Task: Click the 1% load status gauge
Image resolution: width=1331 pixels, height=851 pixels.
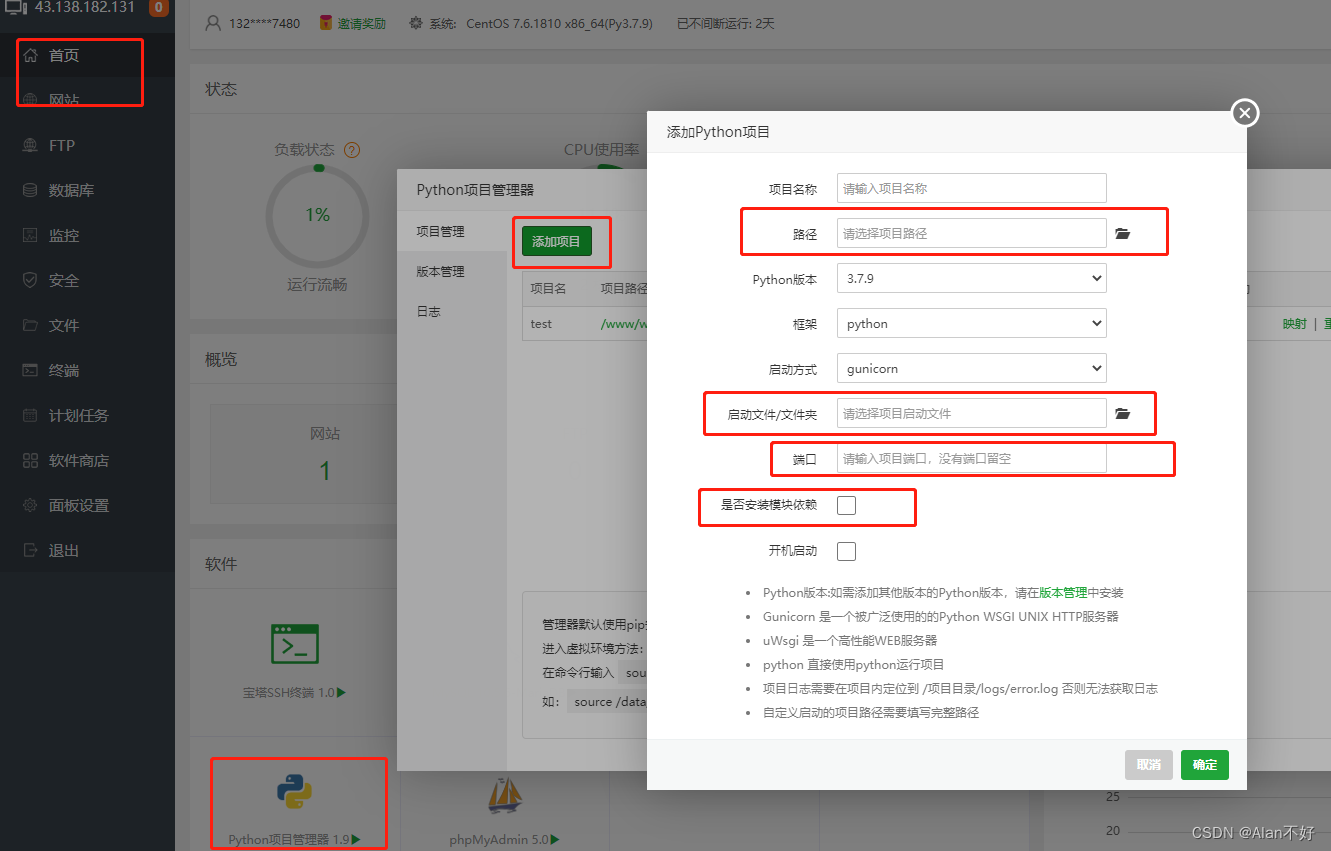Action: pos(317,215)
